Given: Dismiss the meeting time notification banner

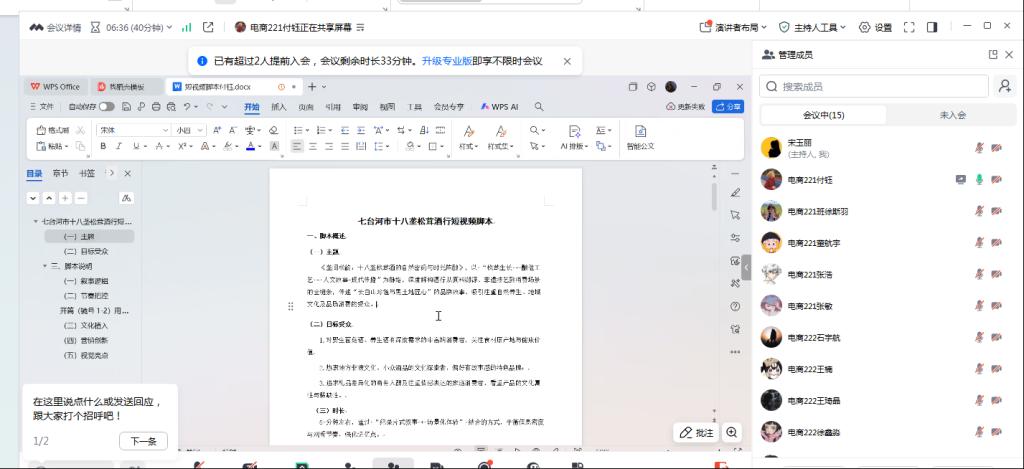Looking at the screenshot, I should click(567, 61).
